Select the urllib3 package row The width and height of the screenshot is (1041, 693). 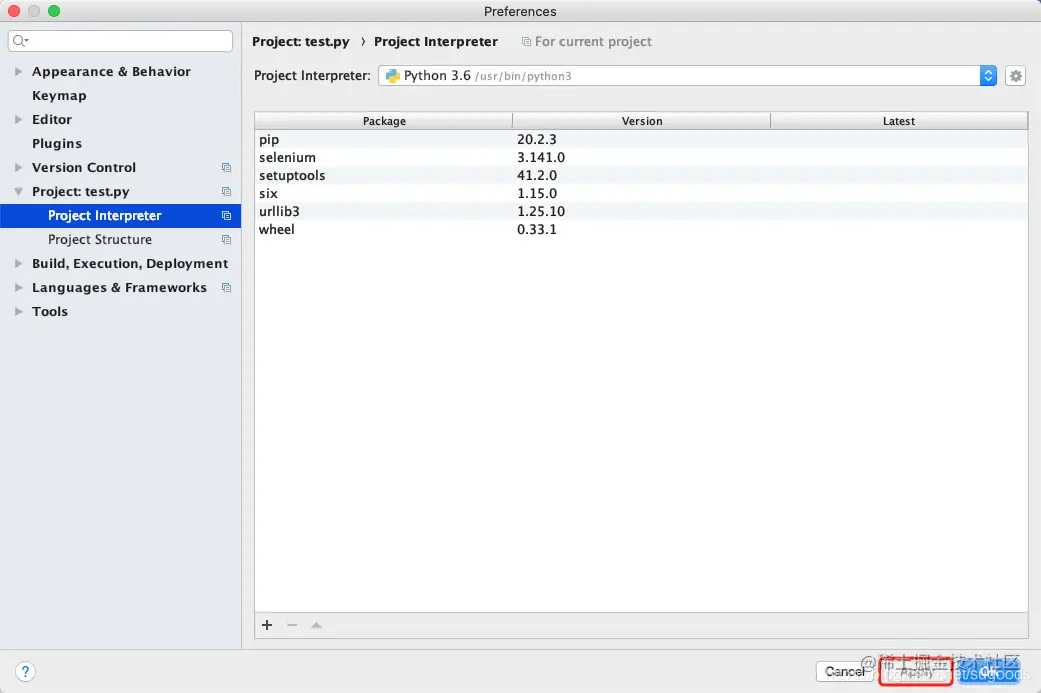[x=641, y=211]
